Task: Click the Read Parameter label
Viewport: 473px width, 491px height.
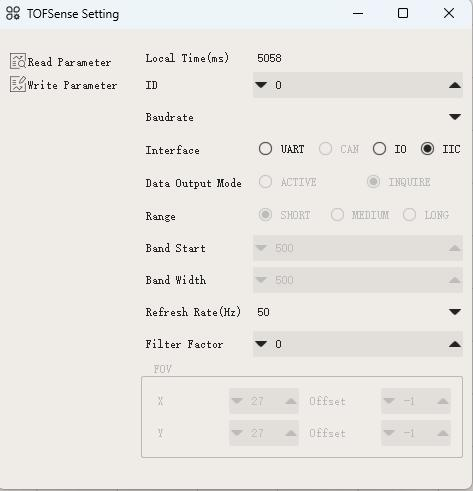Action: point(69,62)
